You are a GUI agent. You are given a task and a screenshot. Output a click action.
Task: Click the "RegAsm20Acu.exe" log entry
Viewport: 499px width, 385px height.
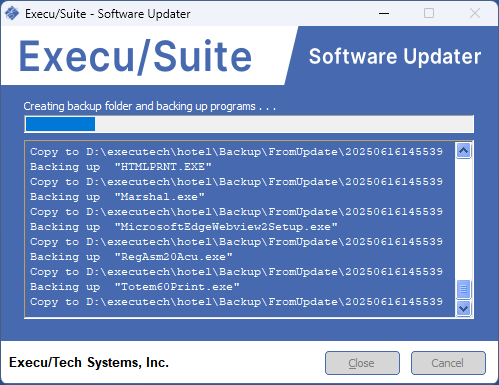click(x=131, y=257)
